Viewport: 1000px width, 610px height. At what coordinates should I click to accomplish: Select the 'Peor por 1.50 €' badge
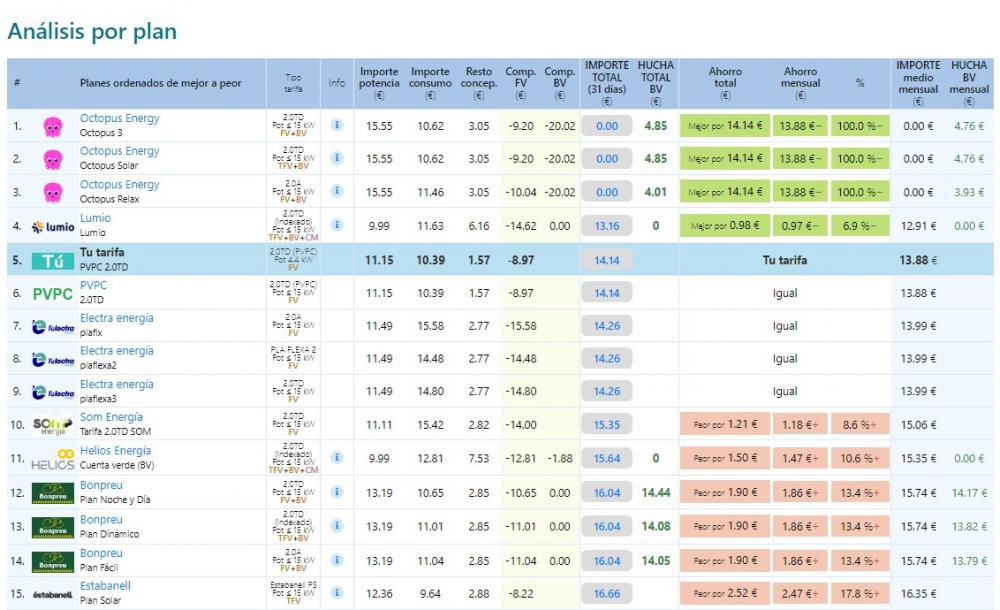point(725,458)
